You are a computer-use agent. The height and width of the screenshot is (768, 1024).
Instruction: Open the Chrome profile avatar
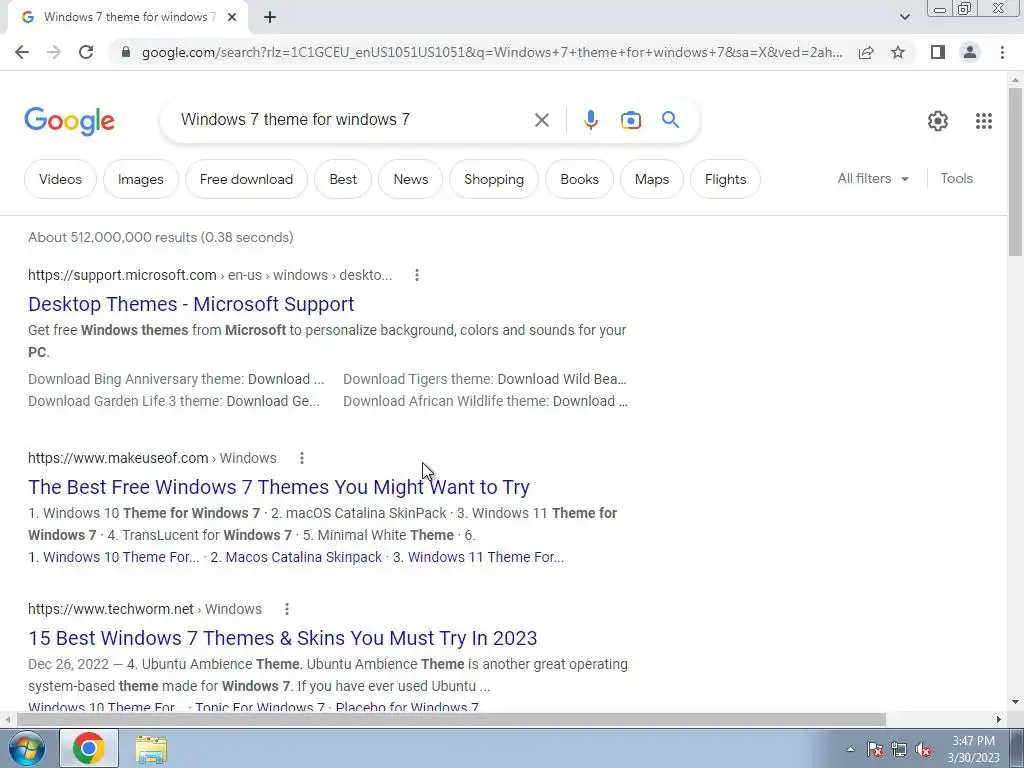coord(970,52)
